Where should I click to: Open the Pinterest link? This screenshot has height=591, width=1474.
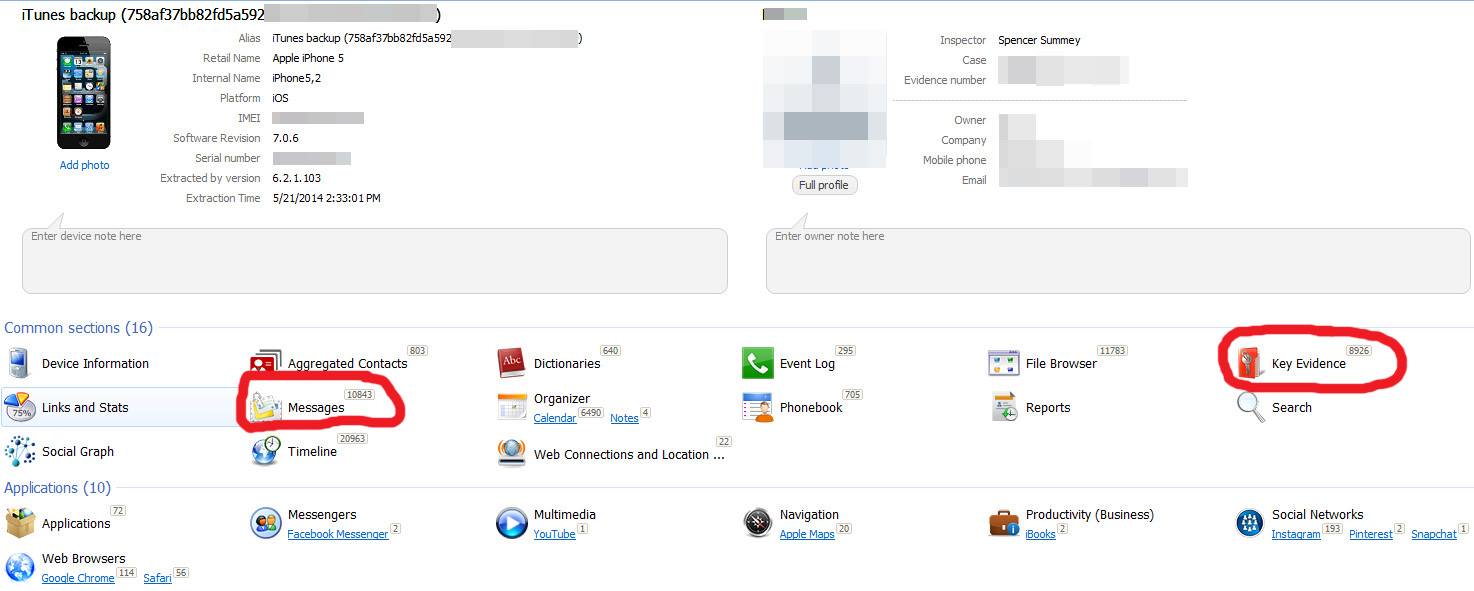click(1371, 534)
